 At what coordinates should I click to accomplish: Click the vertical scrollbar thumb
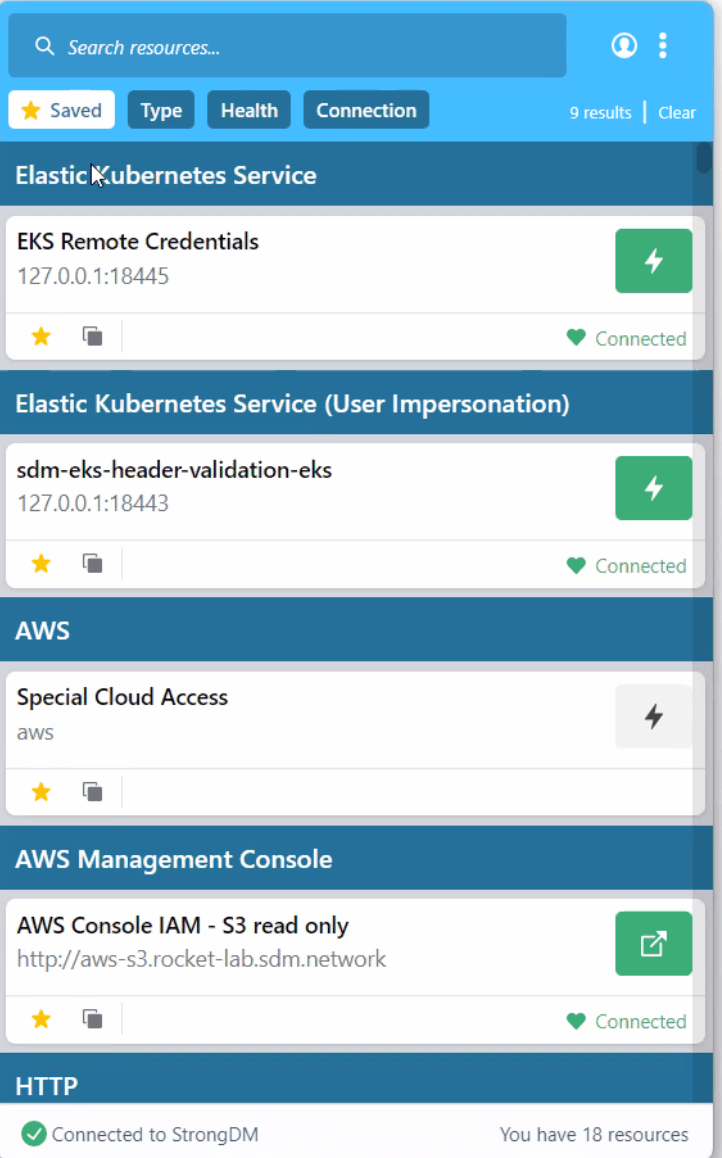click(x=704, y=157)
